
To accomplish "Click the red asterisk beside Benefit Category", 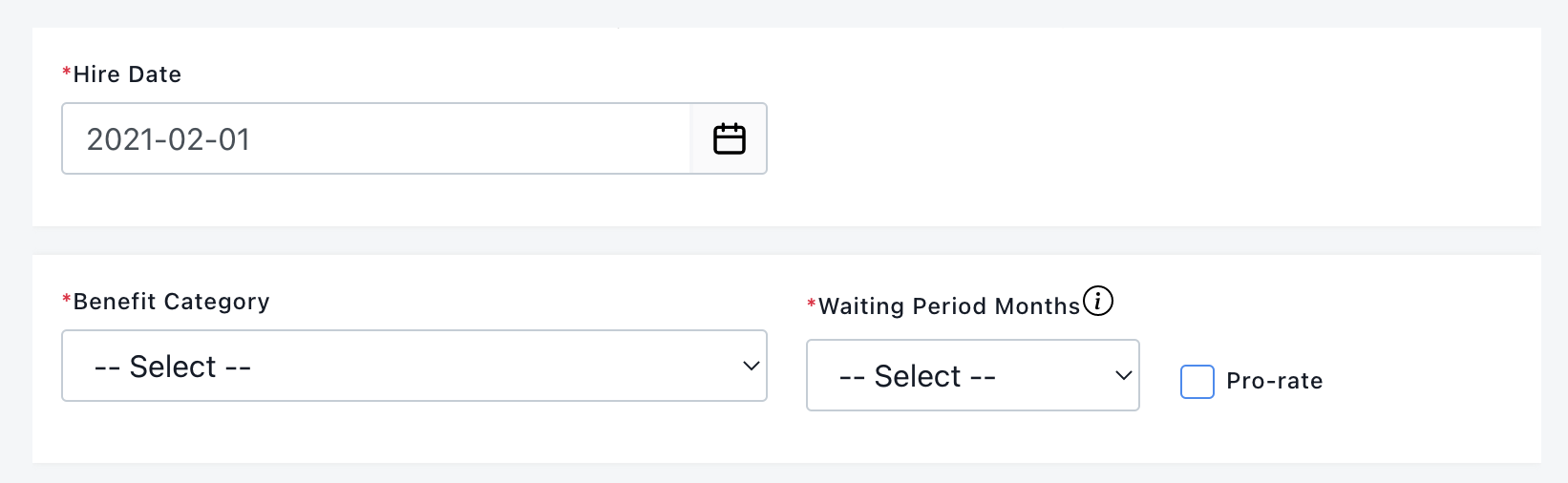I will (x=67, y=300).
